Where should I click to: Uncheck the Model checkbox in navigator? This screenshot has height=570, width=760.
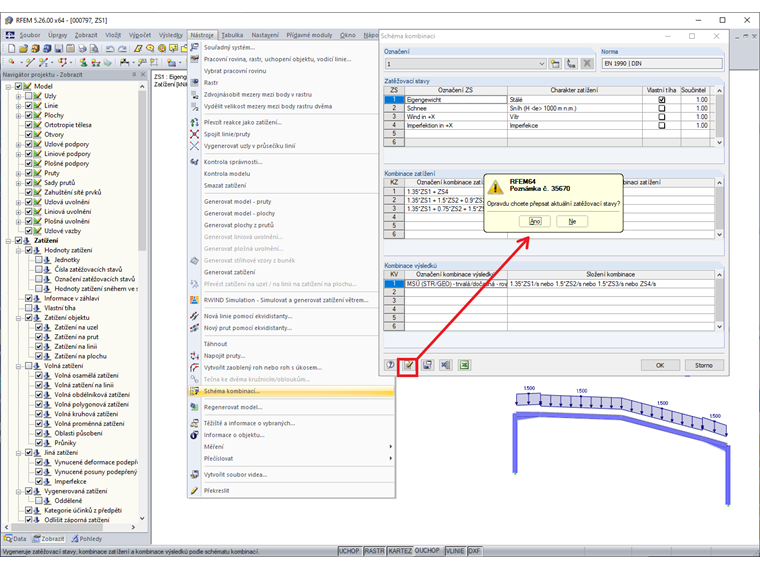point(18,86)
